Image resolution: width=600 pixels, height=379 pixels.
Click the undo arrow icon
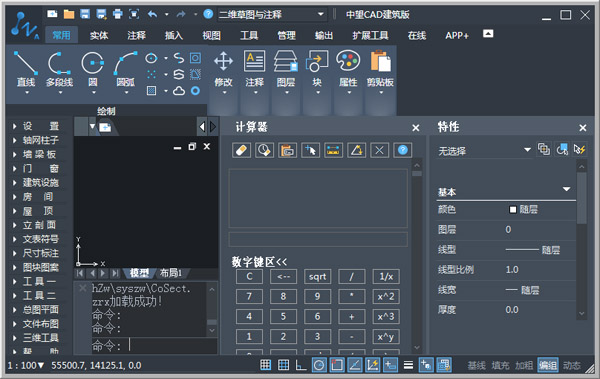(153, 14)
